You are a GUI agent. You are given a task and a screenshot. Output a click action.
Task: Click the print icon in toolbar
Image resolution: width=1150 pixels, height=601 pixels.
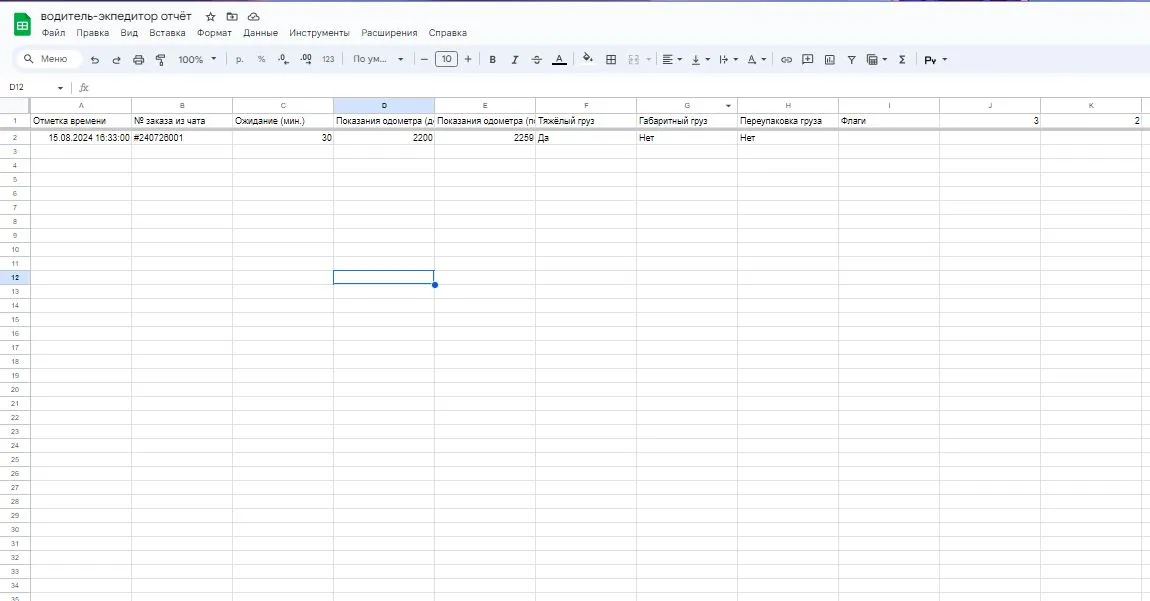pyautogui.click(x=138, y=60)
